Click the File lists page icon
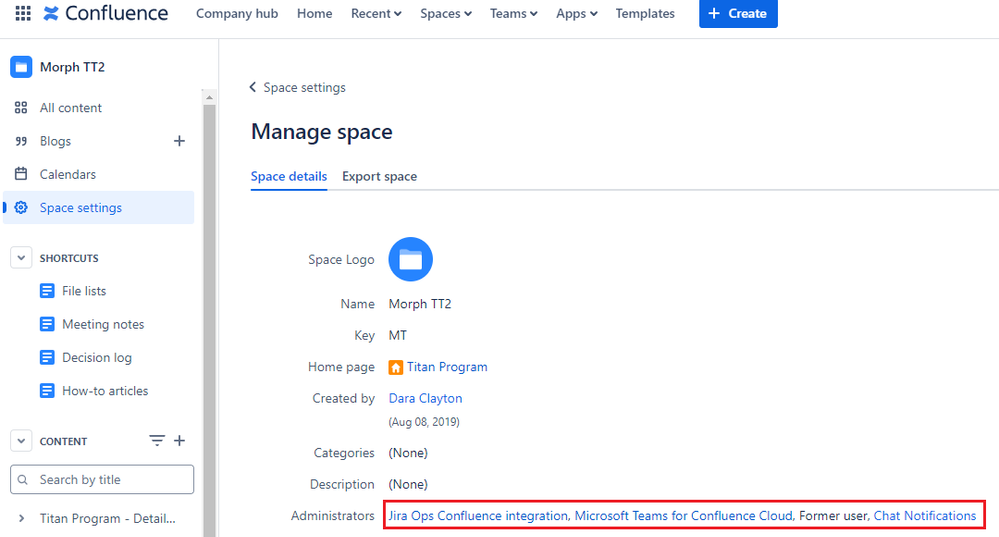999x537 pixels. 47,291
